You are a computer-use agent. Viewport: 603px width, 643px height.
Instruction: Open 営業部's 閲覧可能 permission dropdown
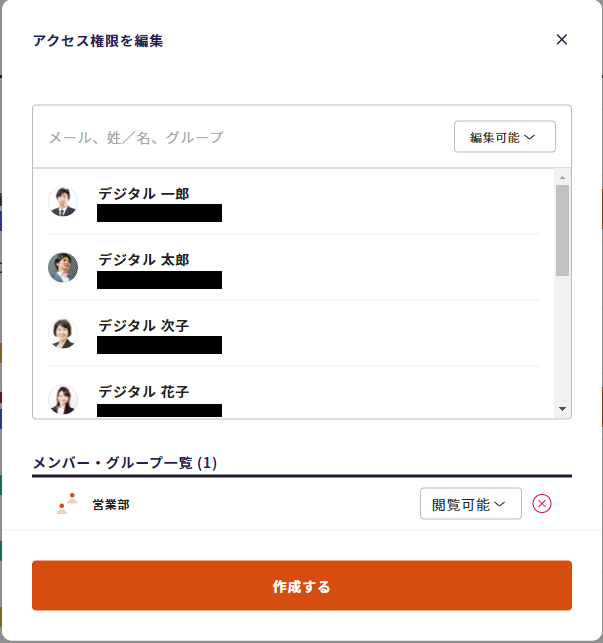[470, 504]
